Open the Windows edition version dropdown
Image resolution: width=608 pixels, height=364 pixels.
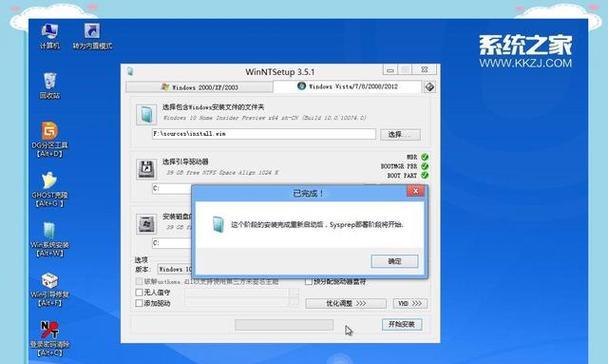pos(174,269)
